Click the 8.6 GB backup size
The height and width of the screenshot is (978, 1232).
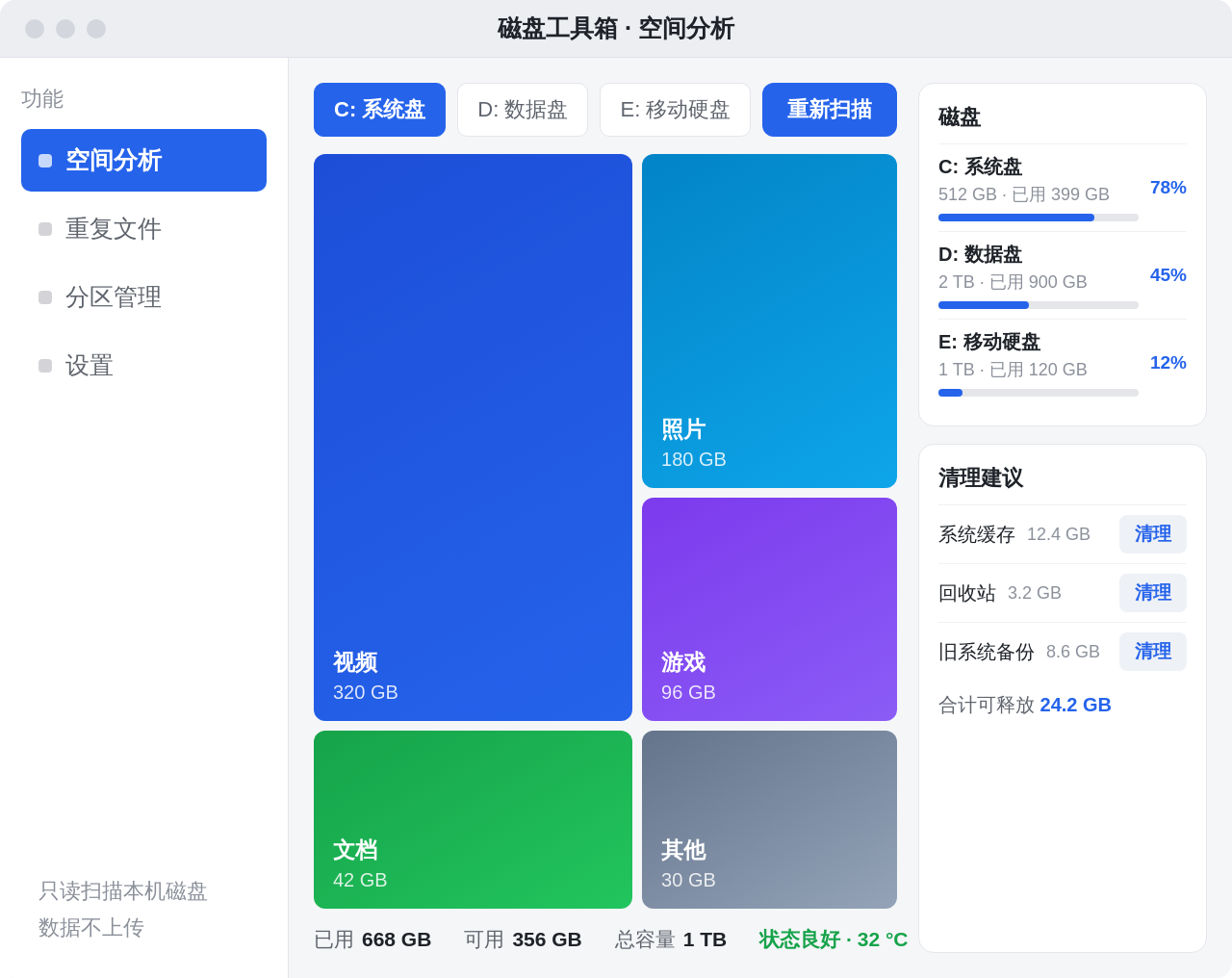[x=1073, y=652]
